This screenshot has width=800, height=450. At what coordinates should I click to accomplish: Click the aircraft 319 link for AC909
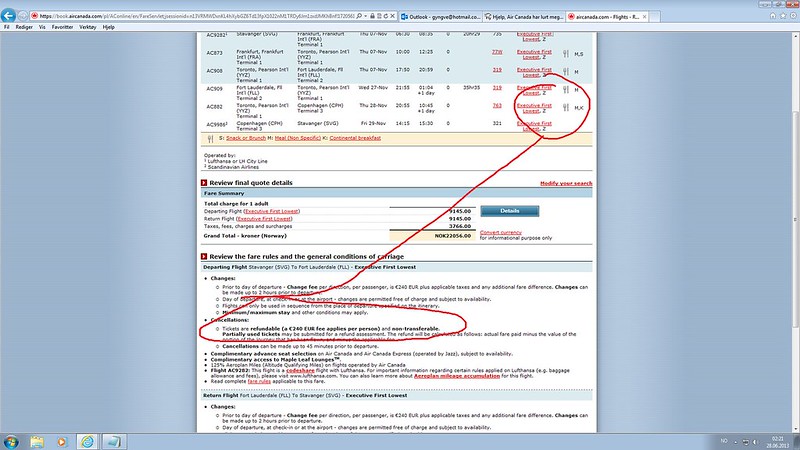(x=497, y=88)
